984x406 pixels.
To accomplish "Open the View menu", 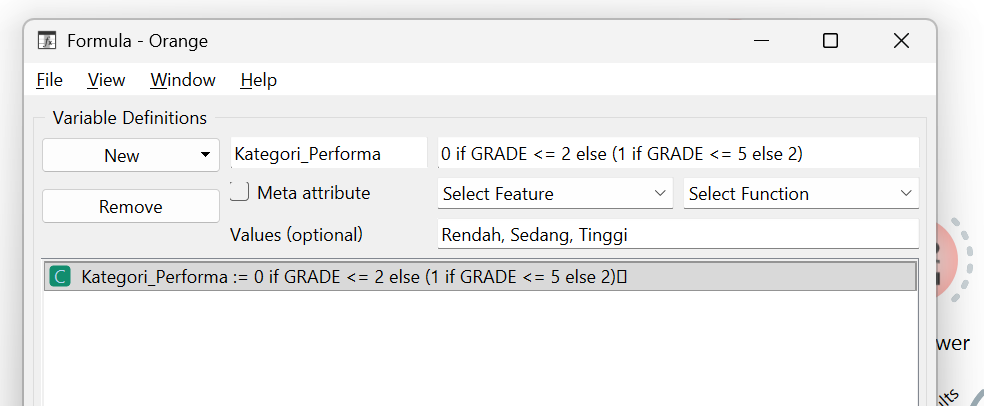I will click(x=106, y=80).
